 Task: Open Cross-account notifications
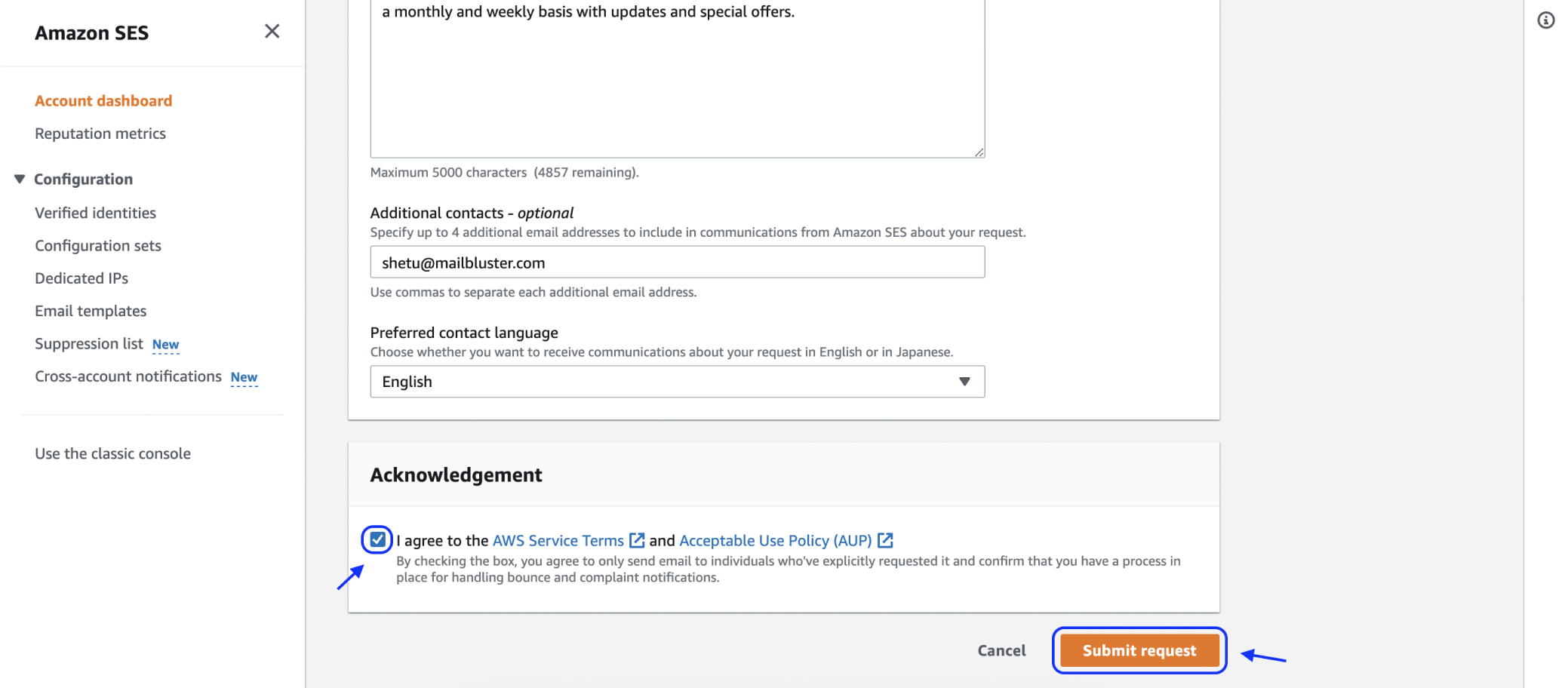128,376
